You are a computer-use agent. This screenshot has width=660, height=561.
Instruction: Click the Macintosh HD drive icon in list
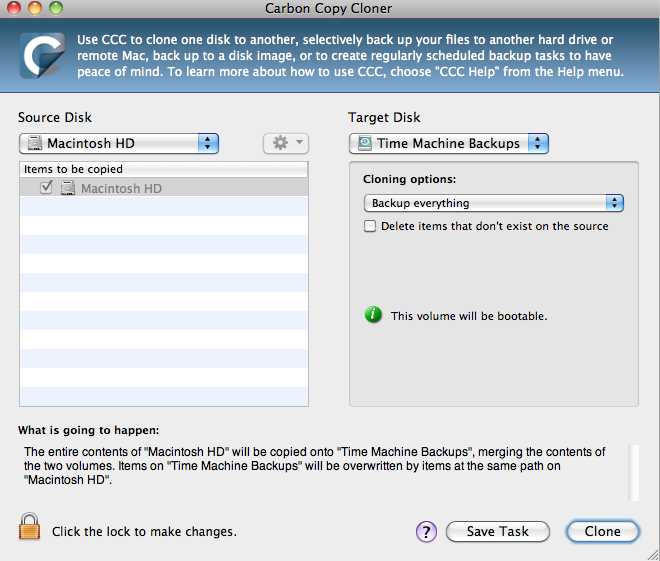click(67, 188)
